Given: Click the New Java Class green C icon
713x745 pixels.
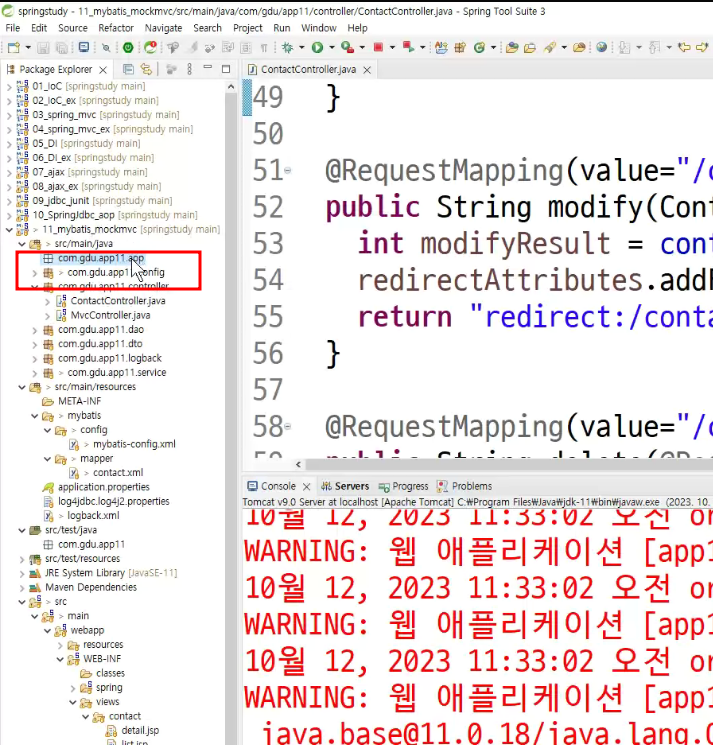Looking at the screenshot, I should [x=479, y=48].
